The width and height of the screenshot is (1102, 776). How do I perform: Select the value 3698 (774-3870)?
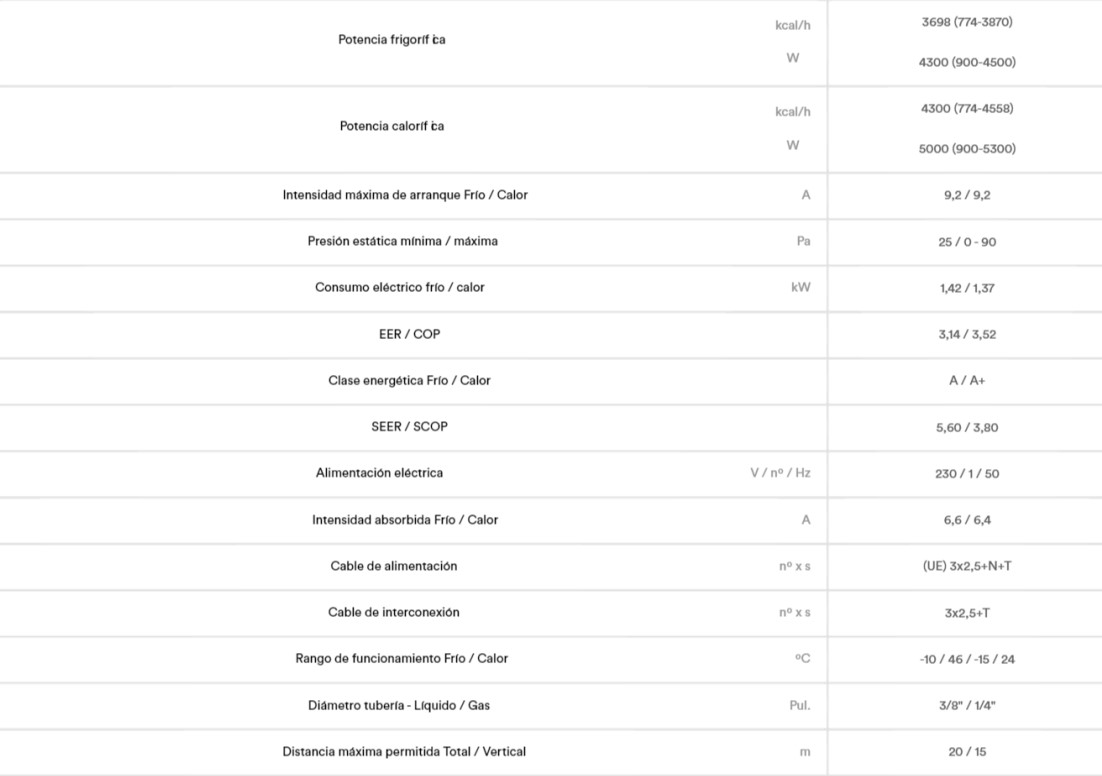tap(967, 22)
